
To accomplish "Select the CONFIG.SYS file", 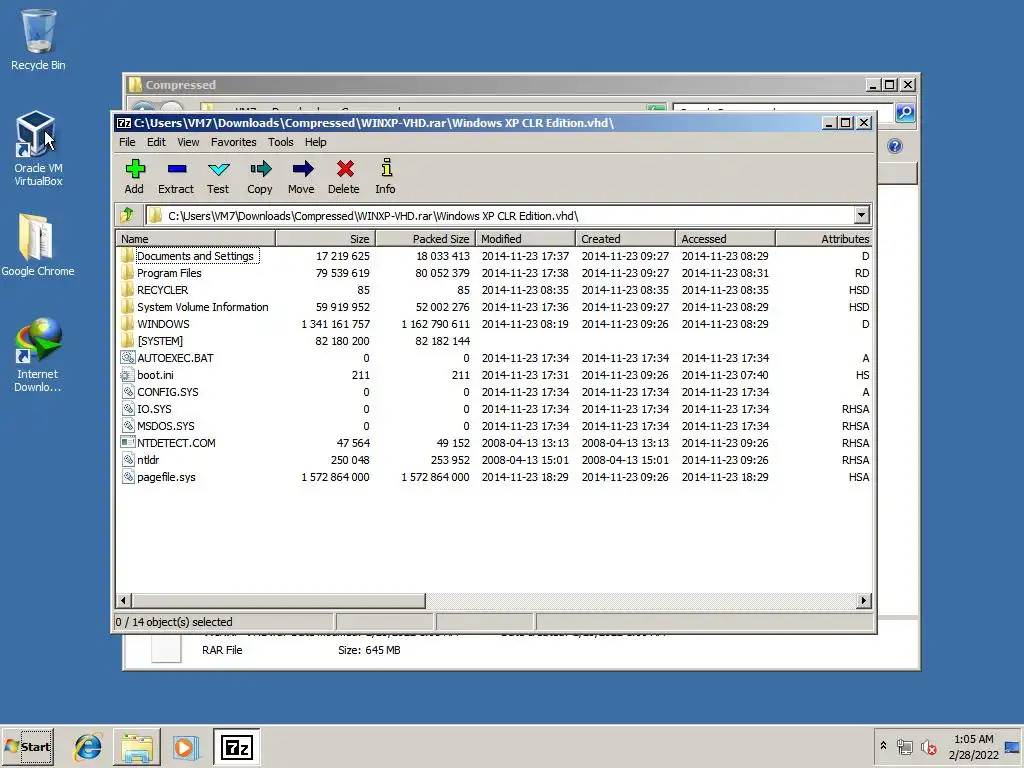I will tap(494, 392).
